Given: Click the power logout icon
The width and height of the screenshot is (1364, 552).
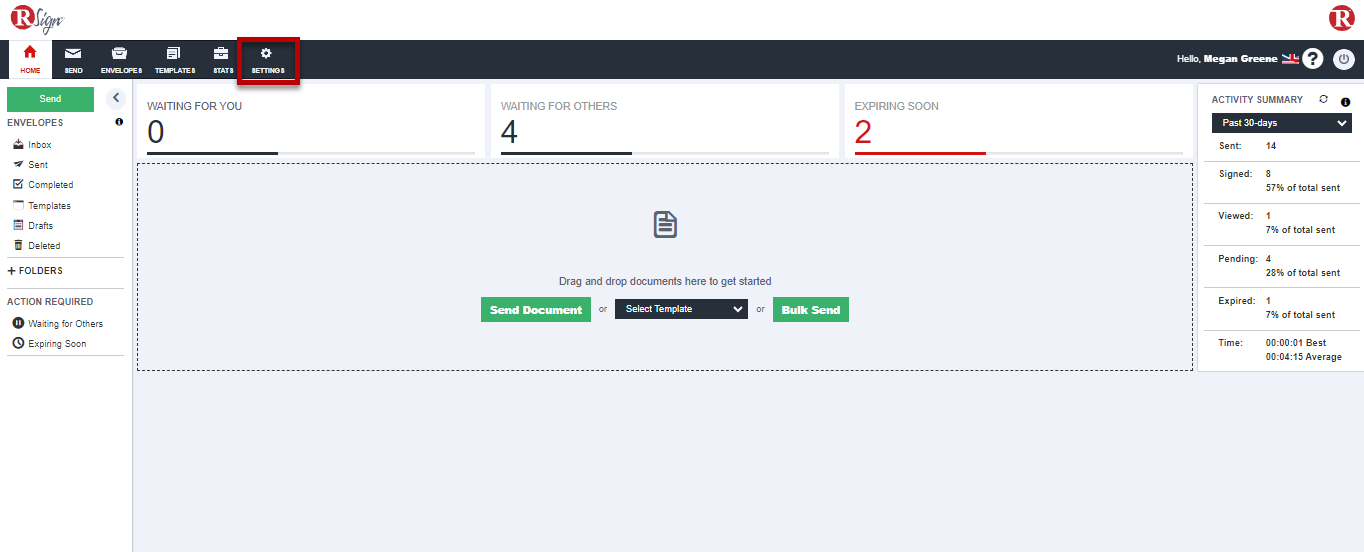Looking at the screenshot, I should click(1344, 59).
